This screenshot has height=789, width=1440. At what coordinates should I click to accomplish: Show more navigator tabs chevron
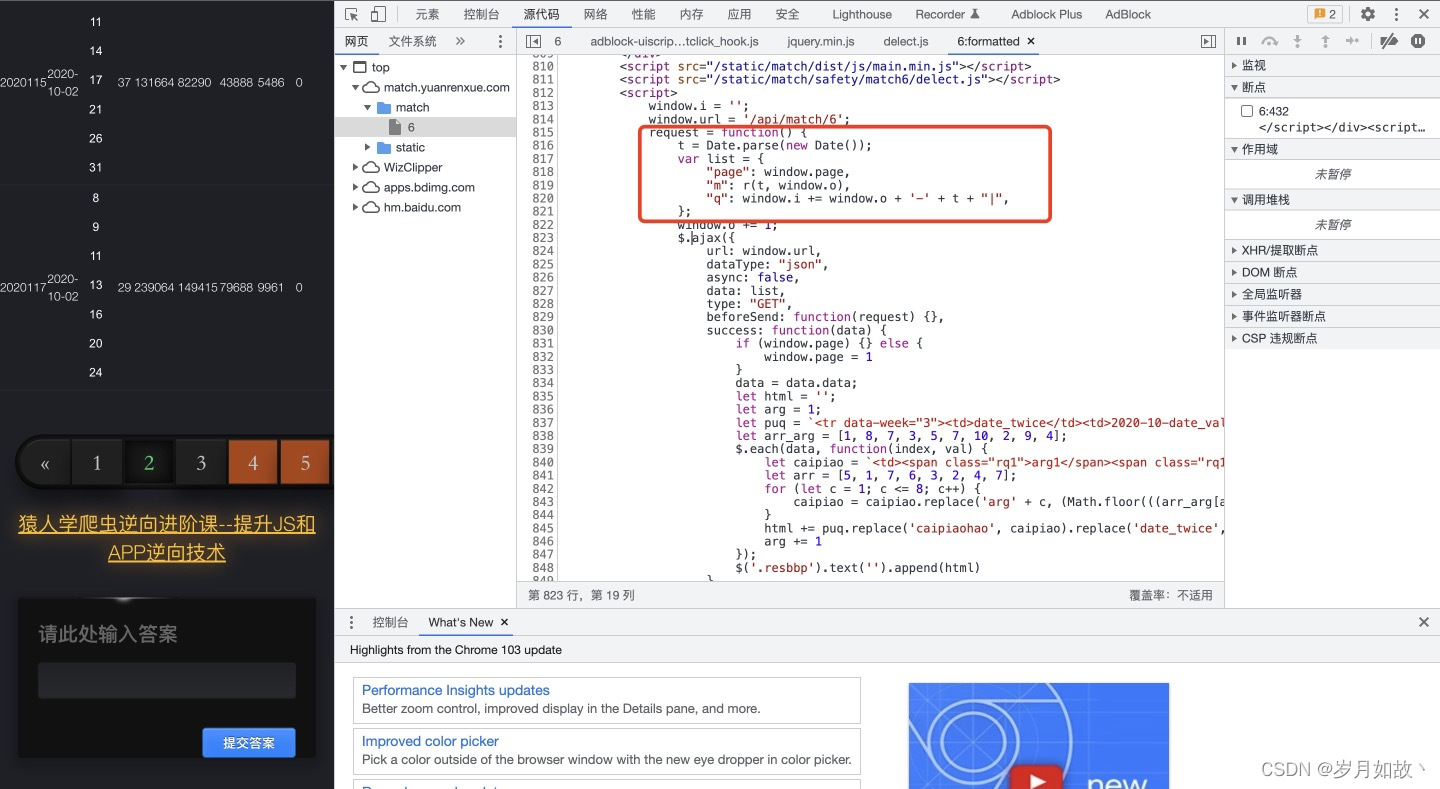[x=460, y=41]
